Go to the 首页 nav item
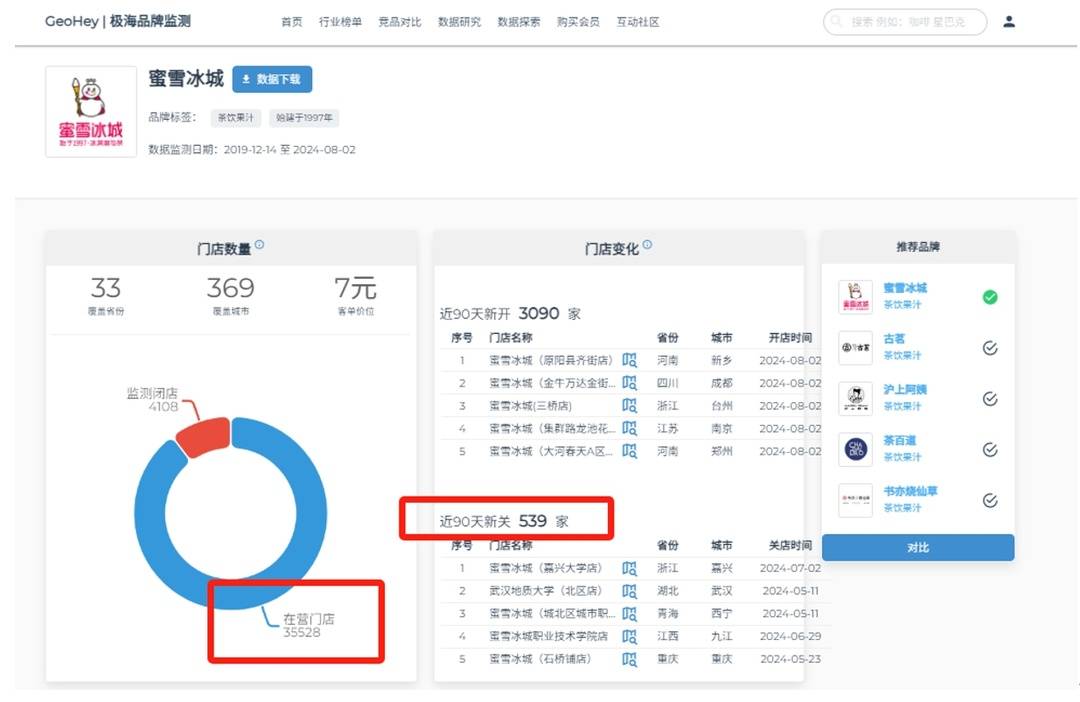Viewport: 1080px width, 702px height. [292, 22]
